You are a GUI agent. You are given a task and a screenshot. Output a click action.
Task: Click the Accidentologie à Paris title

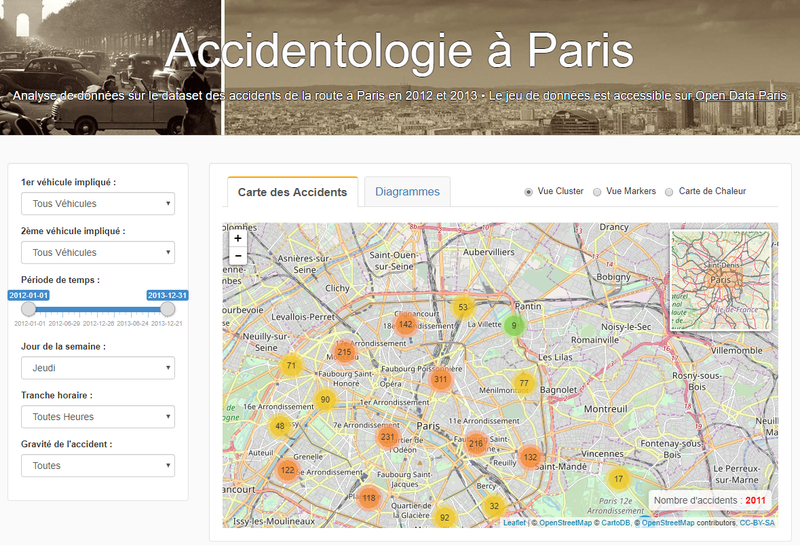point(399,51)
